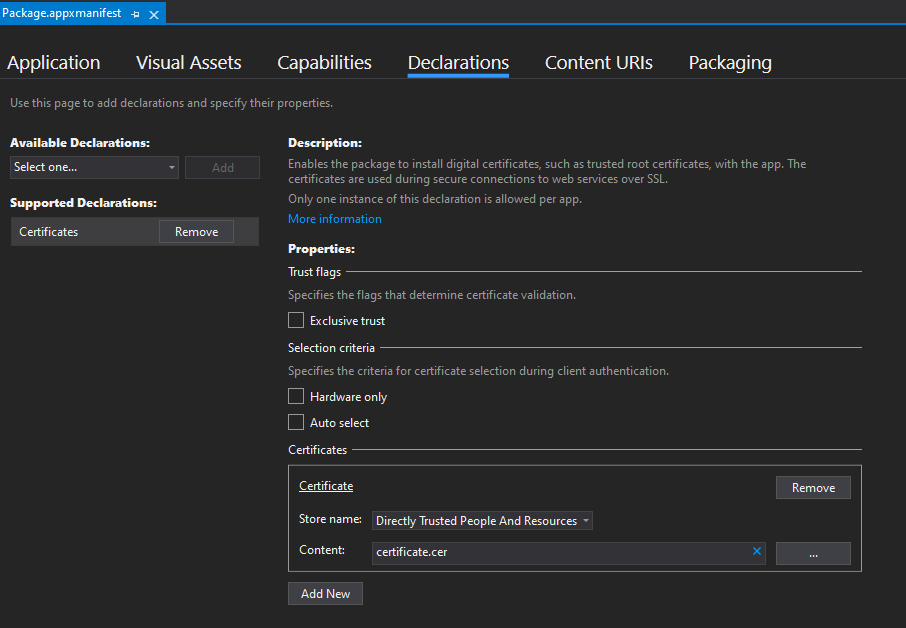Switch to the Application tab
This screenshot has width=906, height=628.
tap(54, 63)
